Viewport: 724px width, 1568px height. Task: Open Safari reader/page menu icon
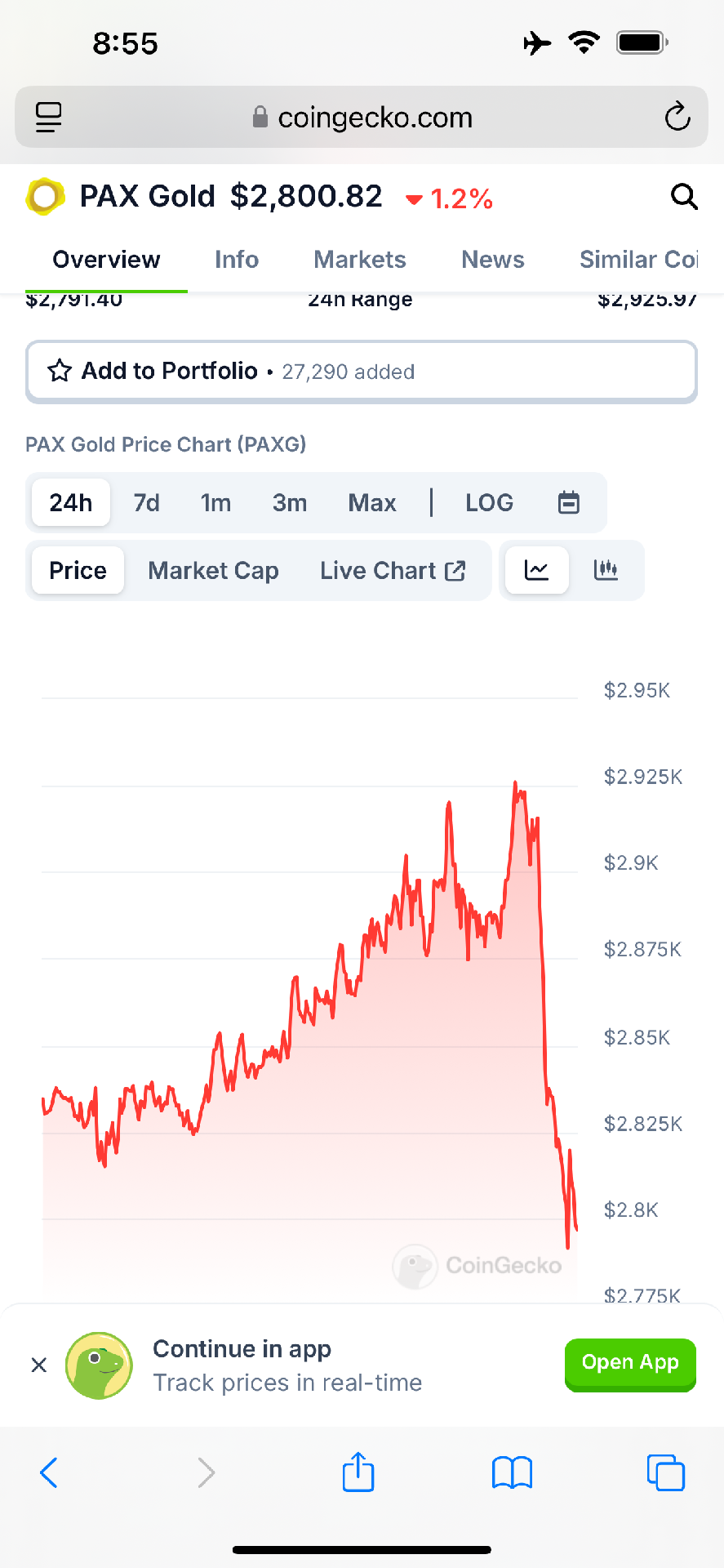pyautogui.click(x=49, y=117)
